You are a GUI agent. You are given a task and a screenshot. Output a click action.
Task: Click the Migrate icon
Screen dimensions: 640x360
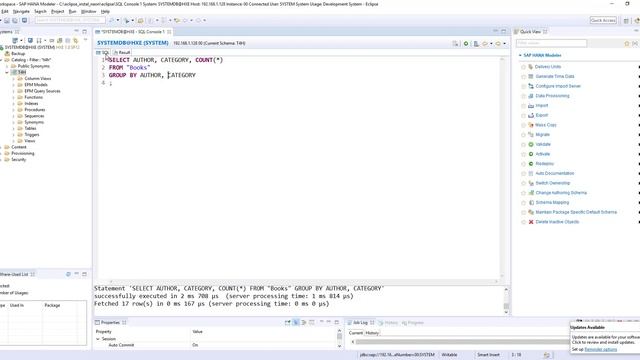(x=531, y=135)
